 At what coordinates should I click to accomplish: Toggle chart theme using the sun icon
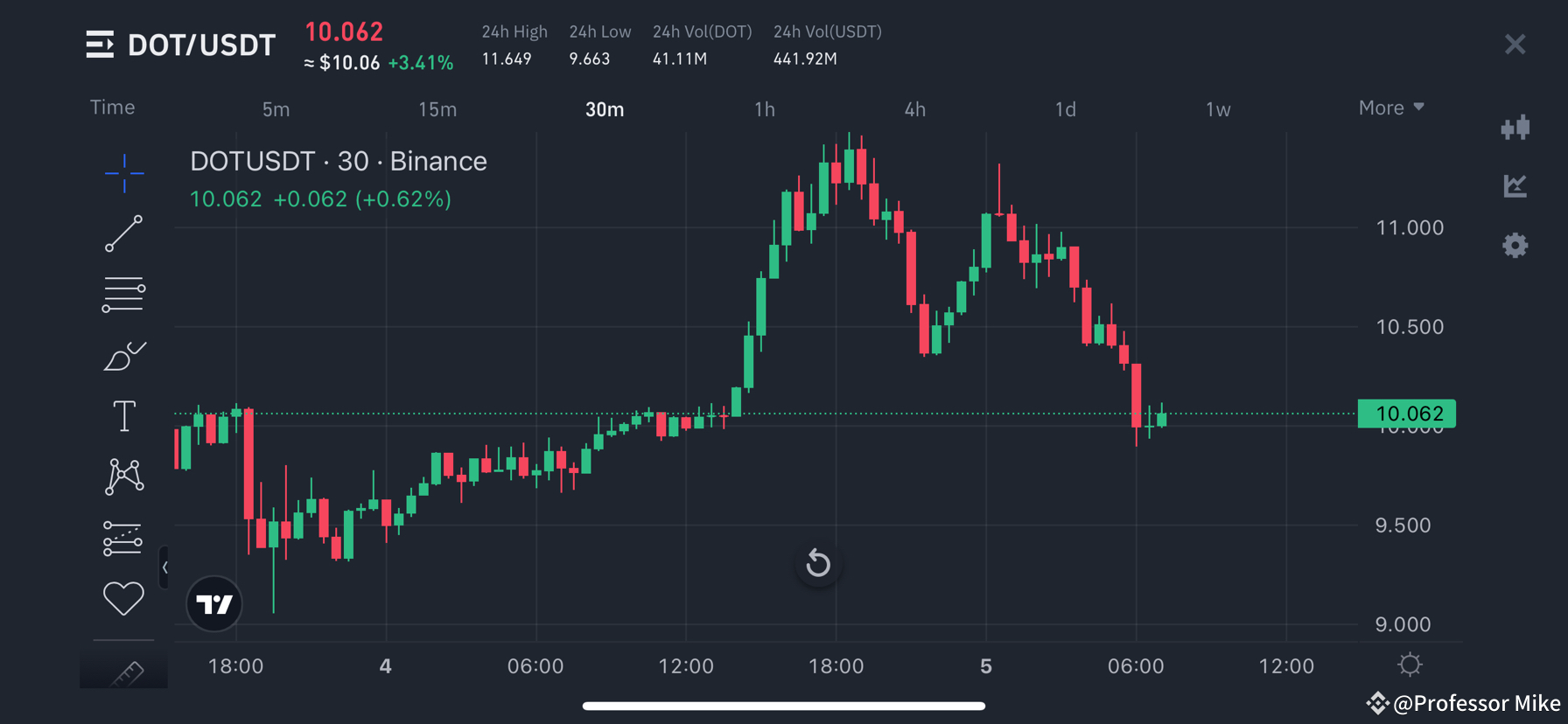point(1410,665)
